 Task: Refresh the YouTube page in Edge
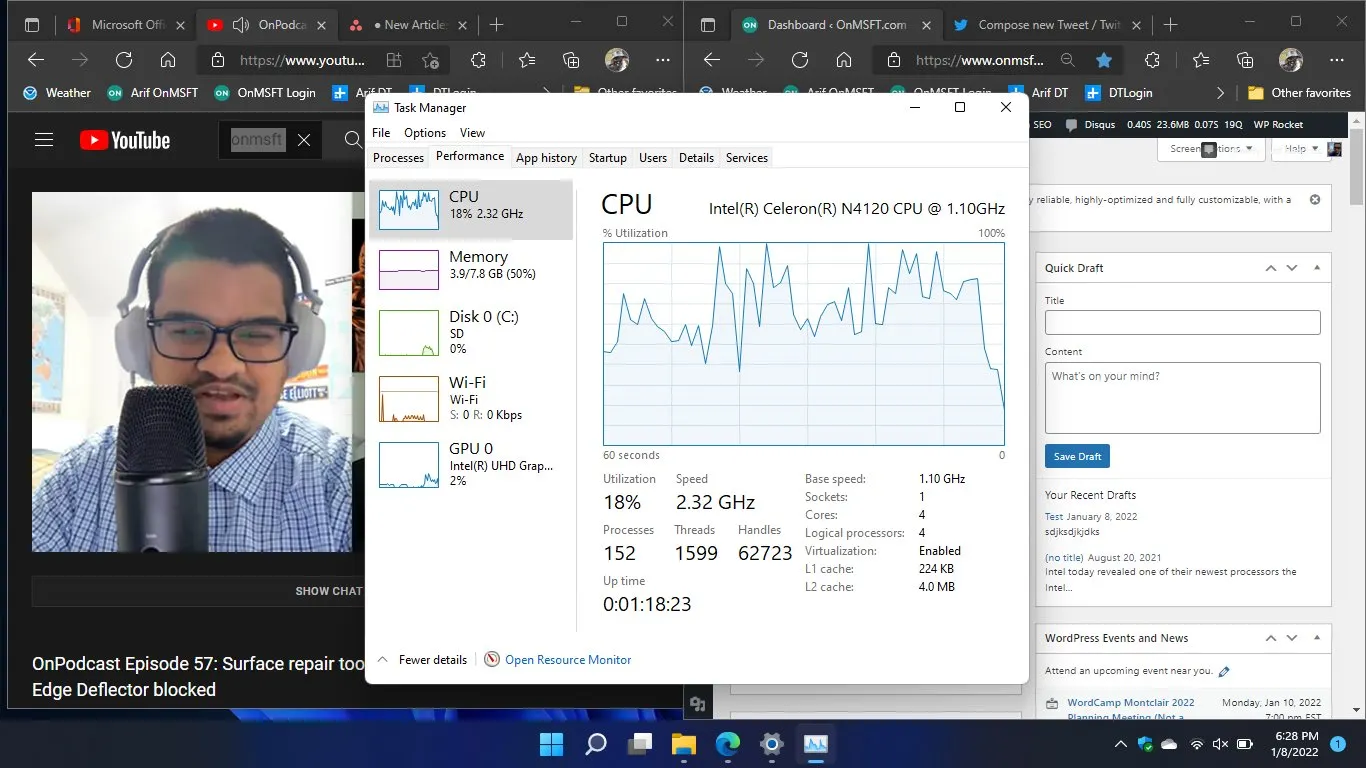[x=124, y=60]
